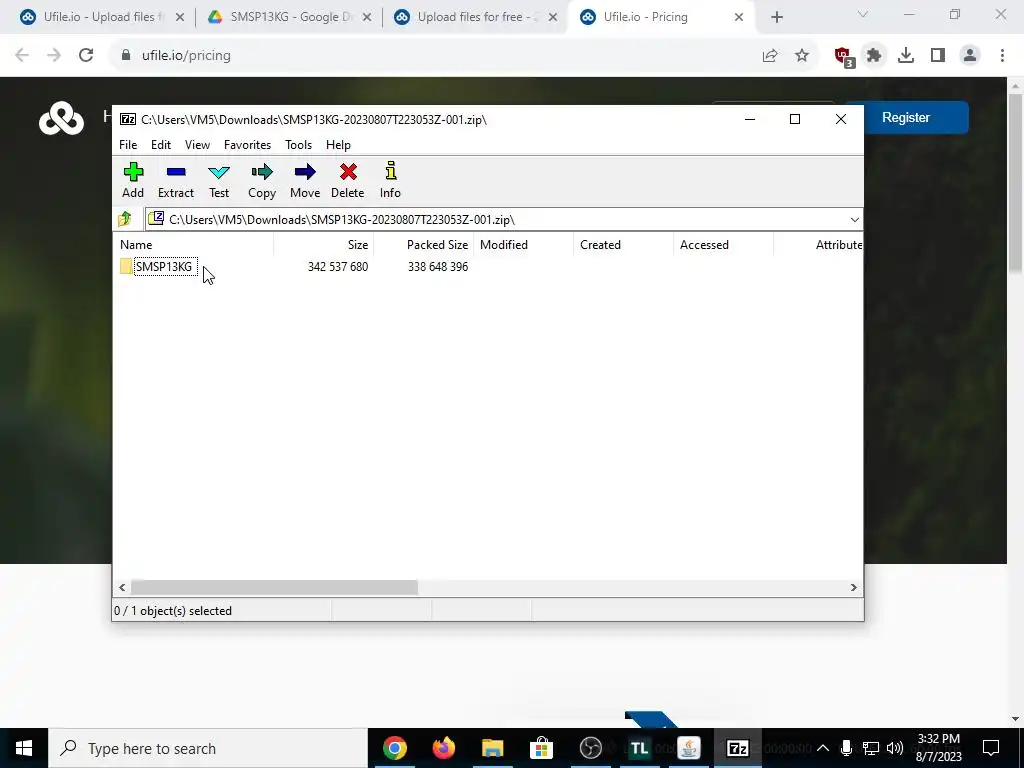Open a new Chrome tab
Viewport: 1024px width, 768px height.
click(x=776, y=18)
